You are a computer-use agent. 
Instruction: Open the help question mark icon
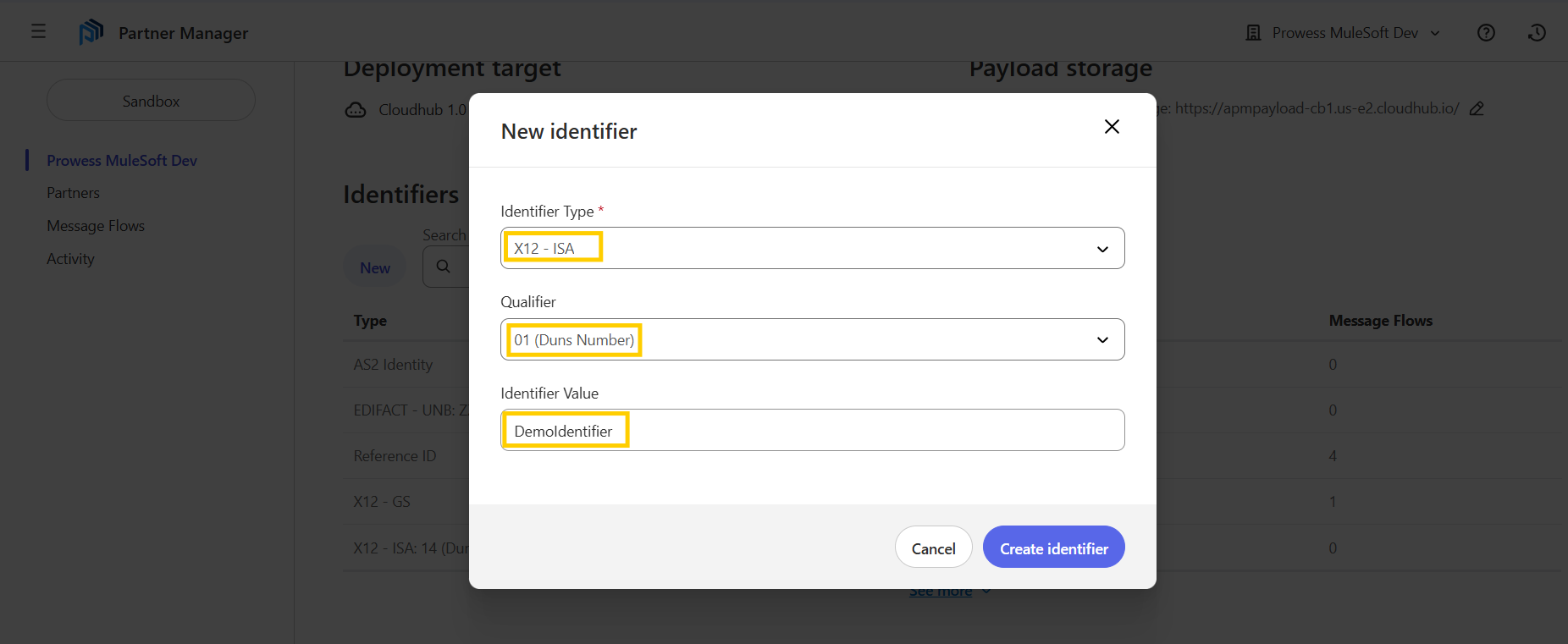(1486, 32)
